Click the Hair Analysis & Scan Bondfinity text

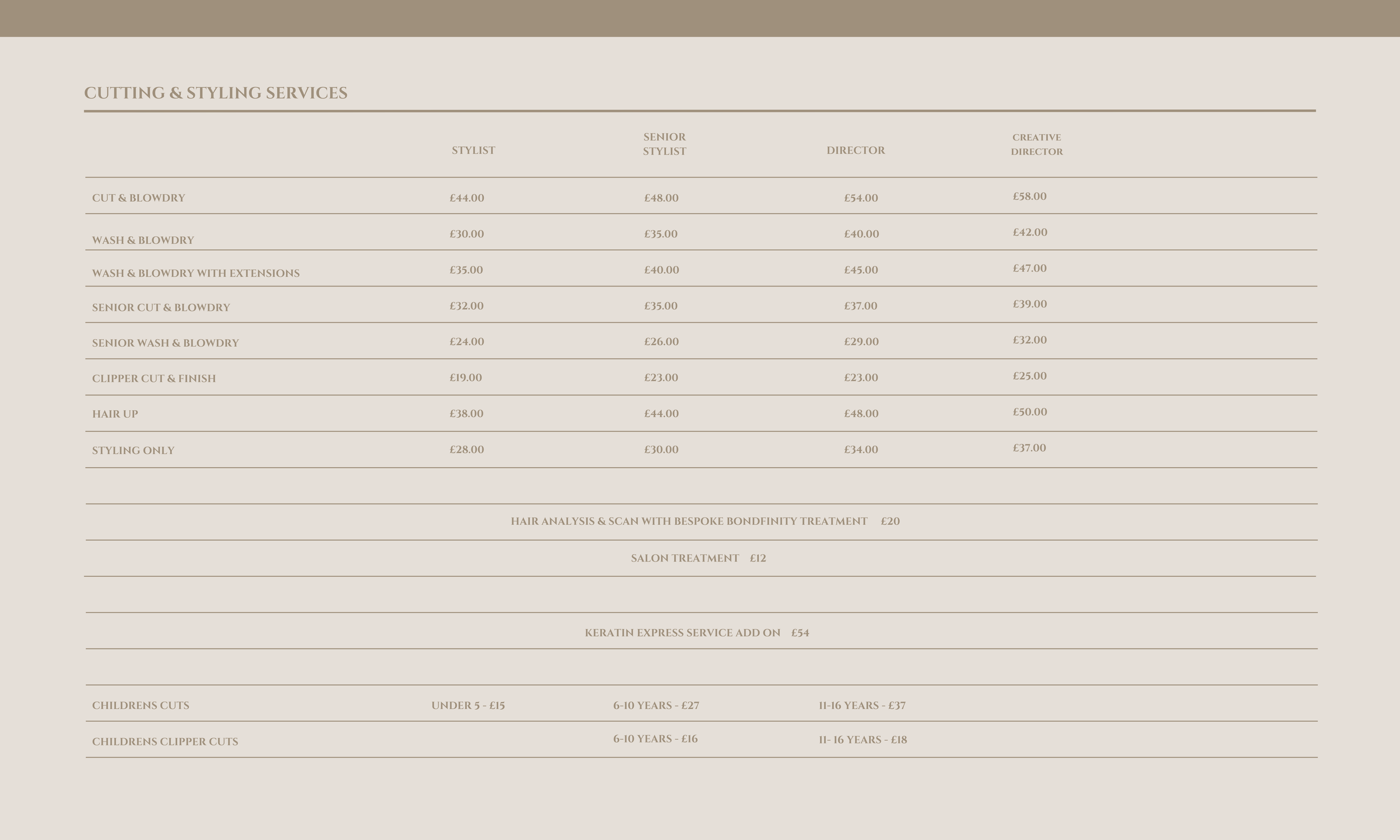[689, 521]
